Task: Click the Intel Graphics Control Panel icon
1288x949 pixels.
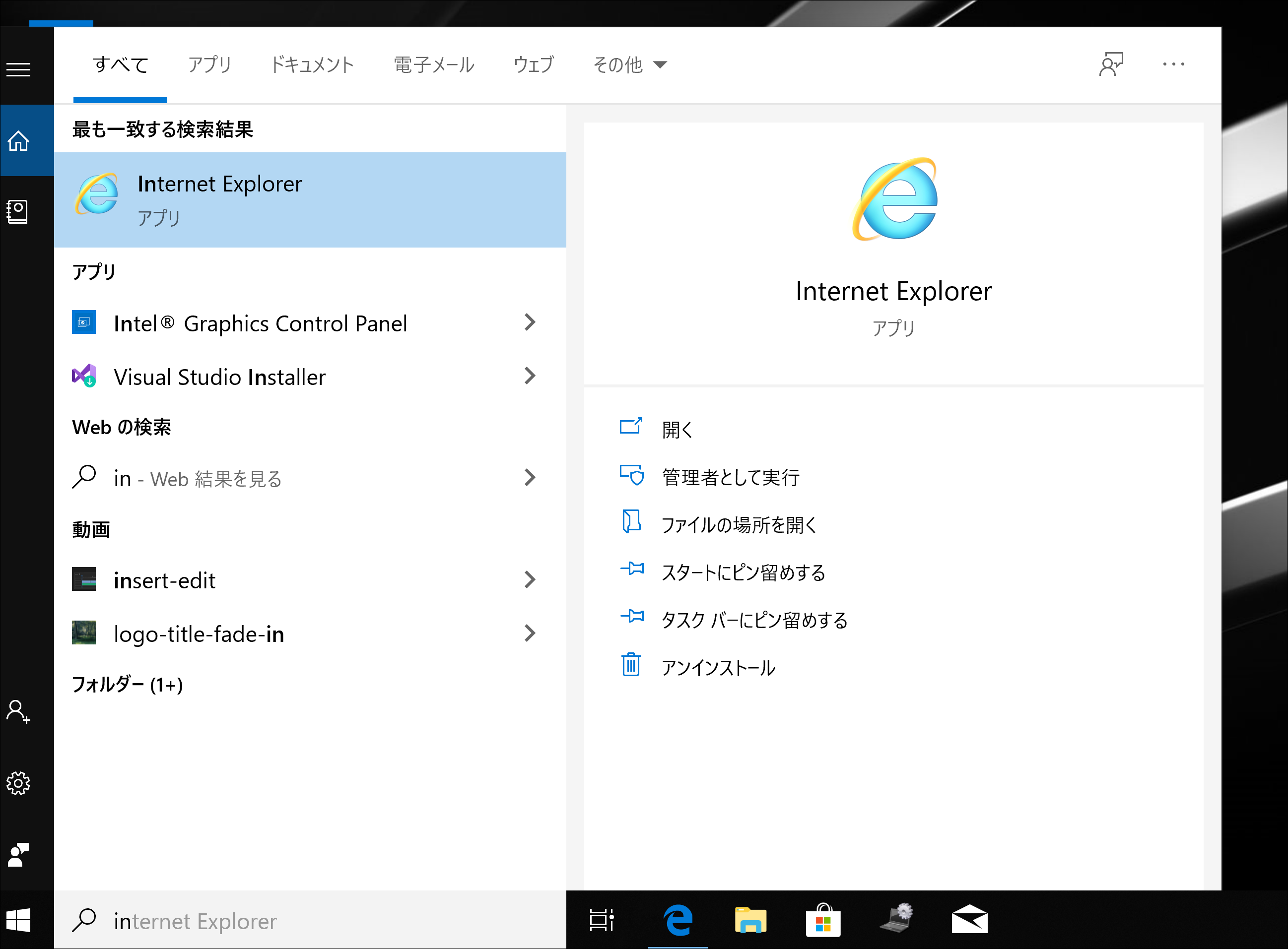Action: [84, 322]
